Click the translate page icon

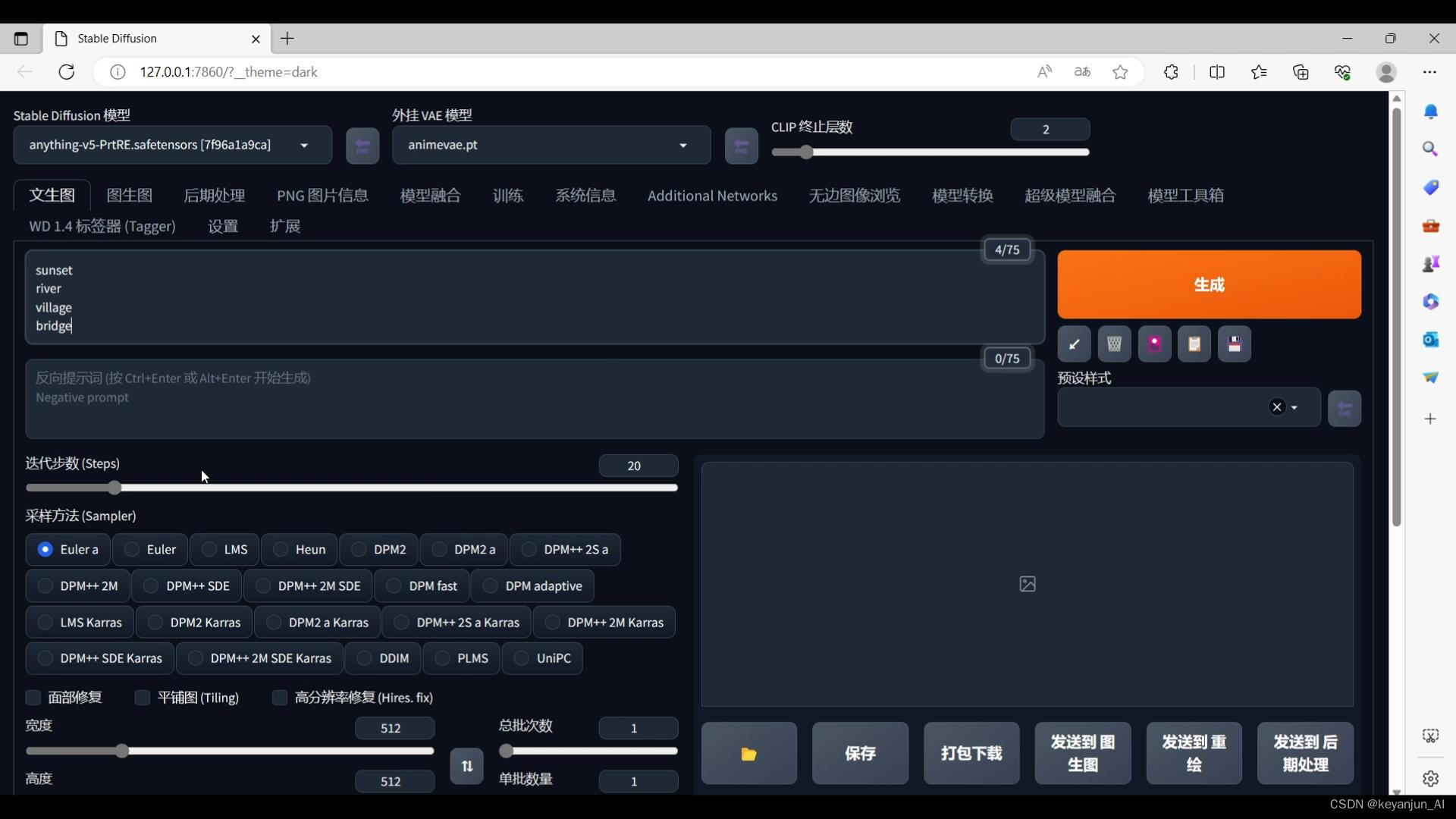coord(1082,72)
